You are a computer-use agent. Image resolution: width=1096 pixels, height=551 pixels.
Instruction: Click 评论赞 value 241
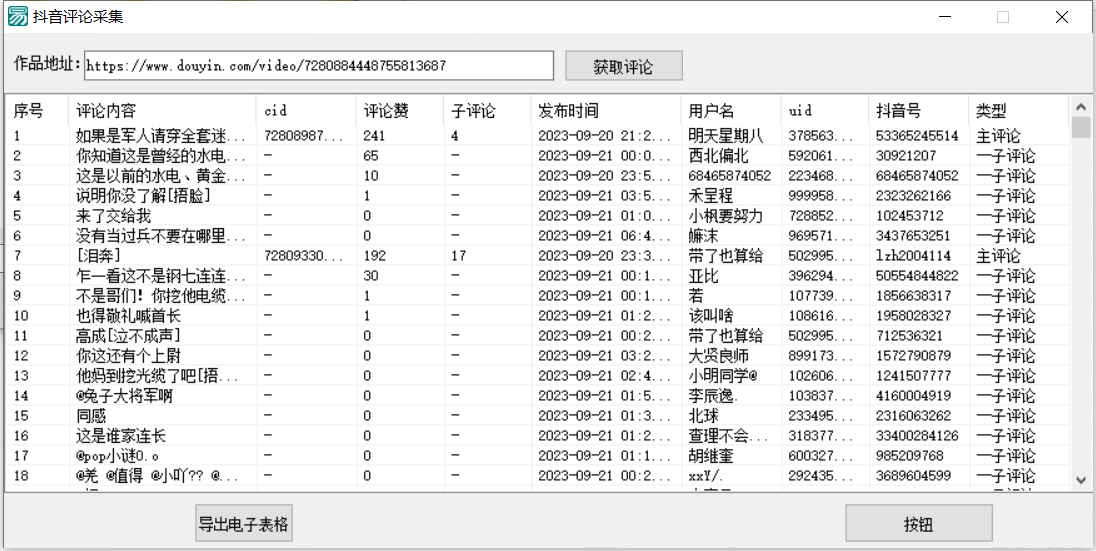tap(374, 136)
